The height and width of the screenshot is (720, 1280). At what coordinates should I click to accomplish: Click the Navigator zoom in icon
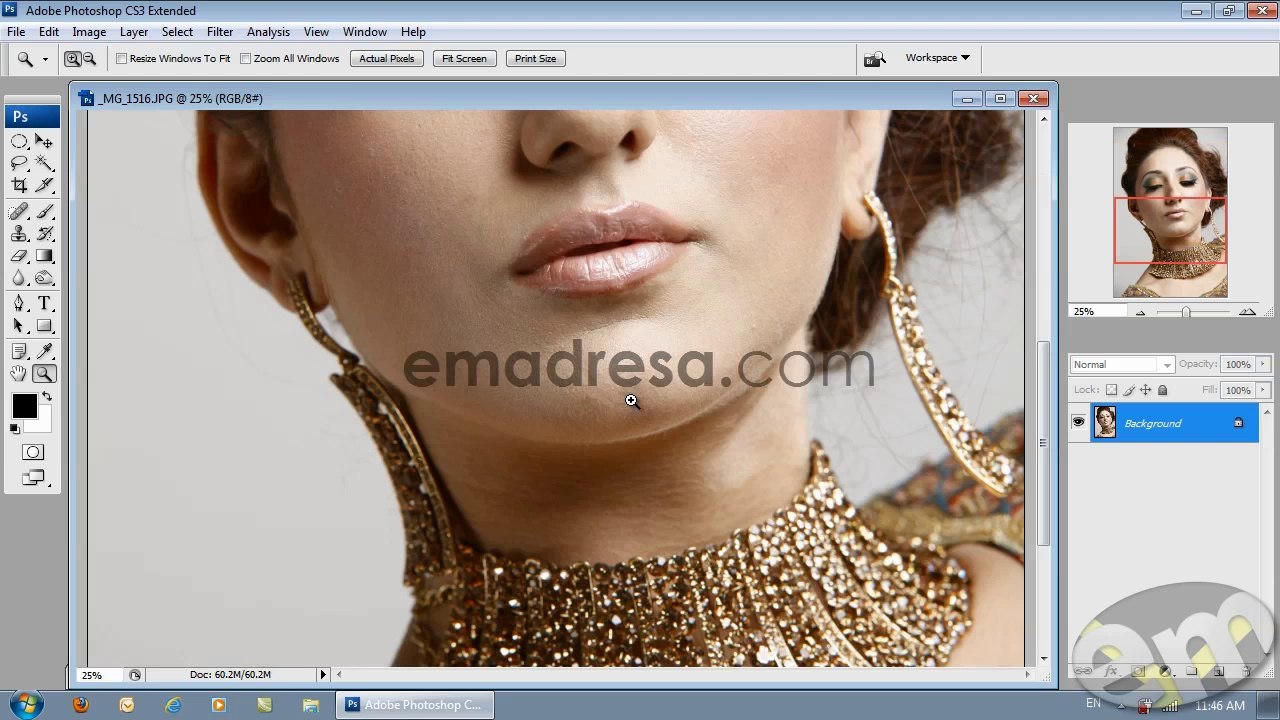[x=1247, y=313]
